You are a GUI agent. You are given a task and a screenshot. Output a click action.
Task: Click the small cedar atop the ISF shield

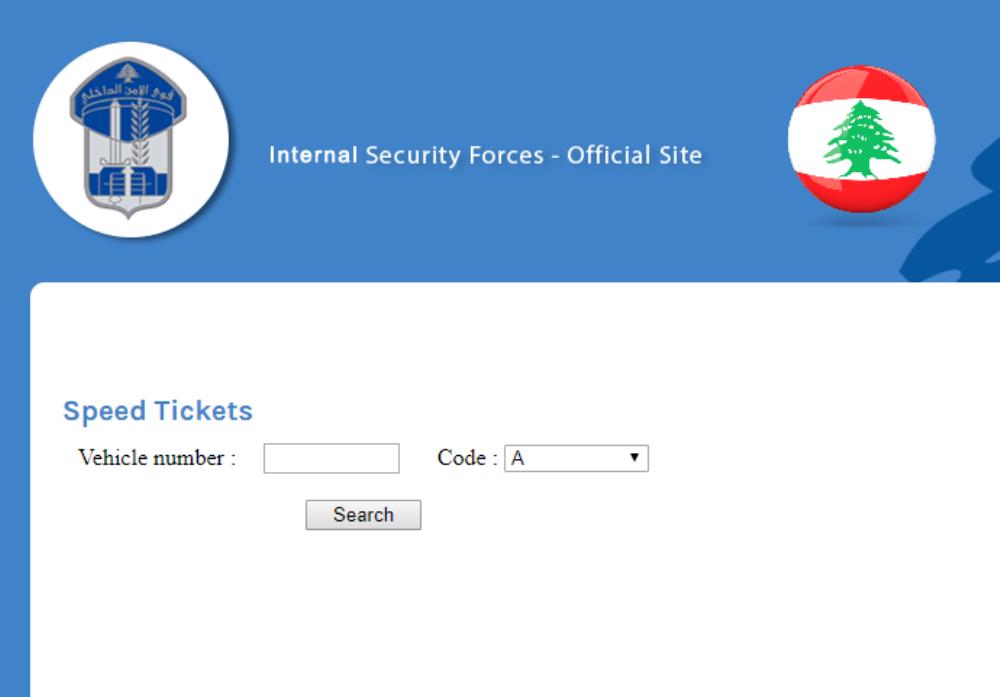[127, 74]
